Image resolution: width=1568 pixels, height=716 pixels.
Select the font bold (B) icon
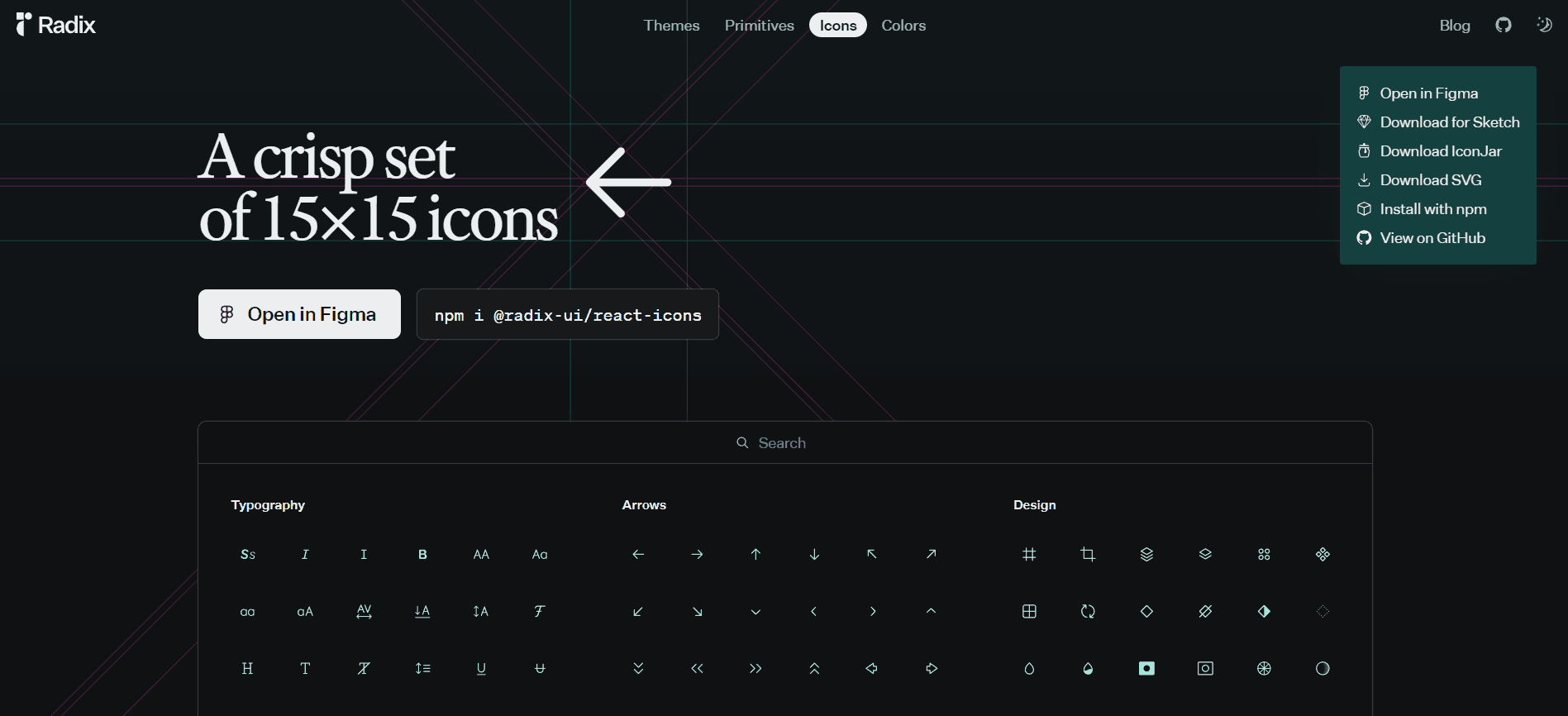pos(422,554)
